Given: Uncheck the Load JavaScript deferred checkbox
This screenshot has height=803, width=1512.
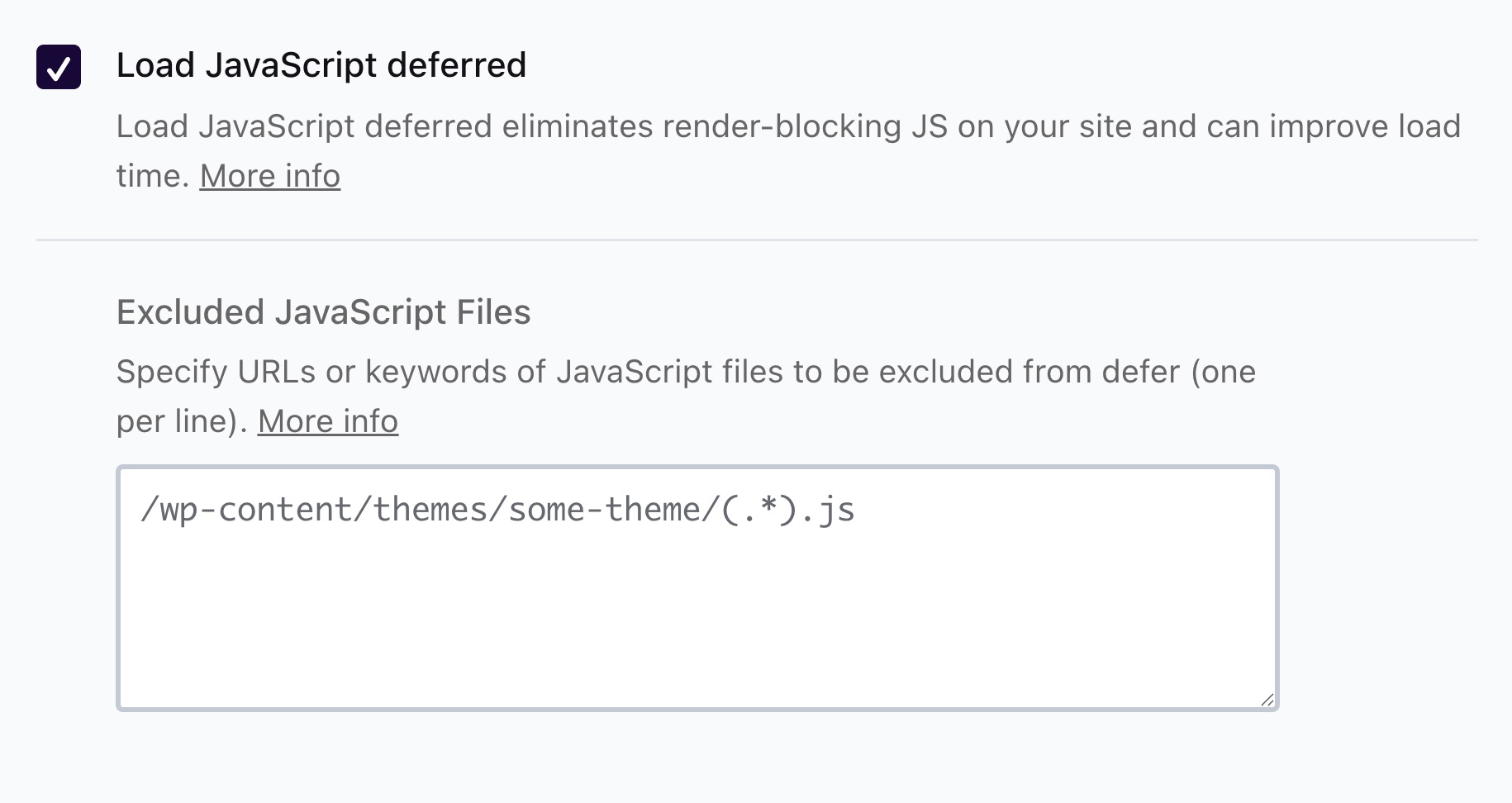Looking at the screenshot, I should [x=59, y=67].
